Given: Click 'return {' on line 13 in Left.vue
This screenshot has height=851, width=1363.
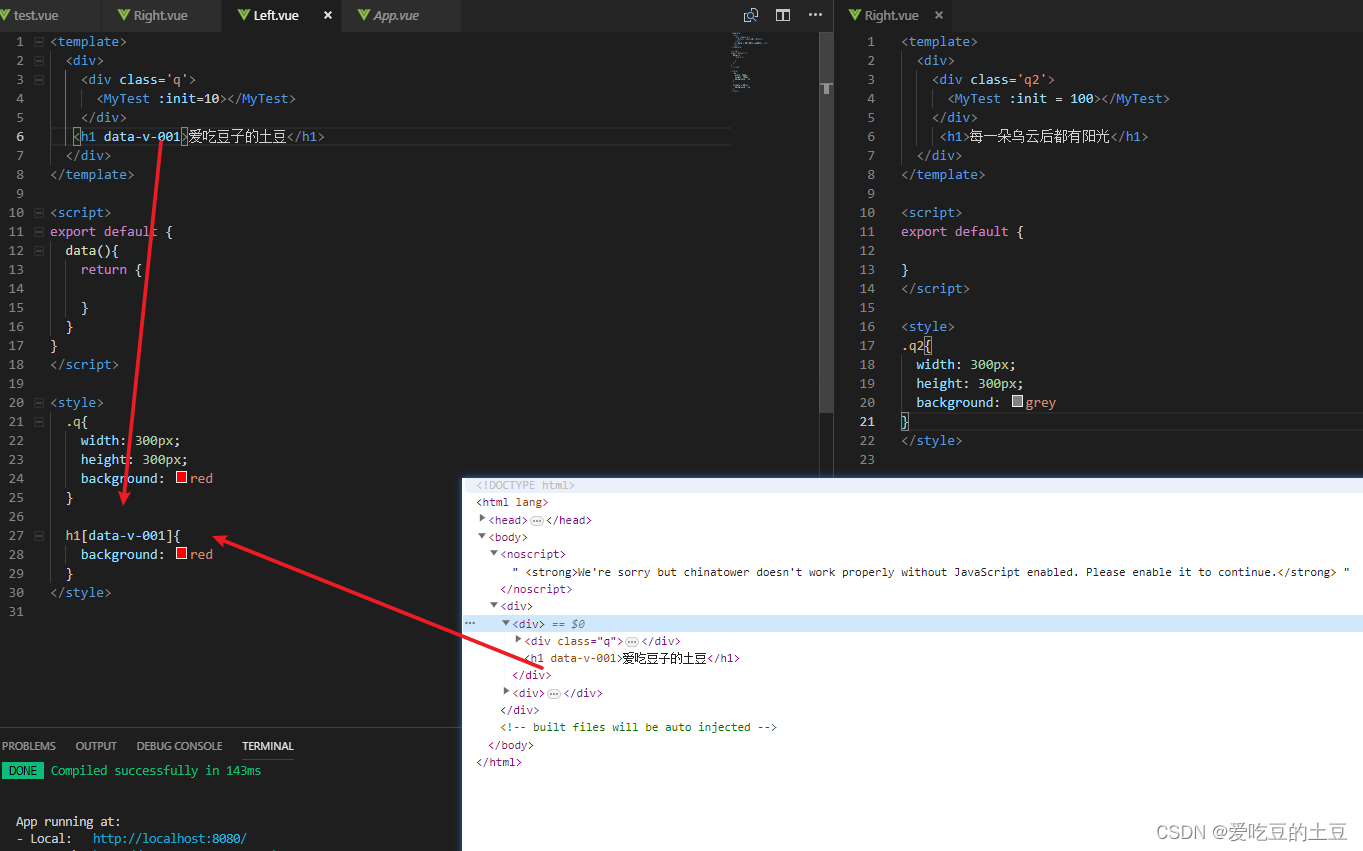Looking at the screenshot, I should [112, 270].
